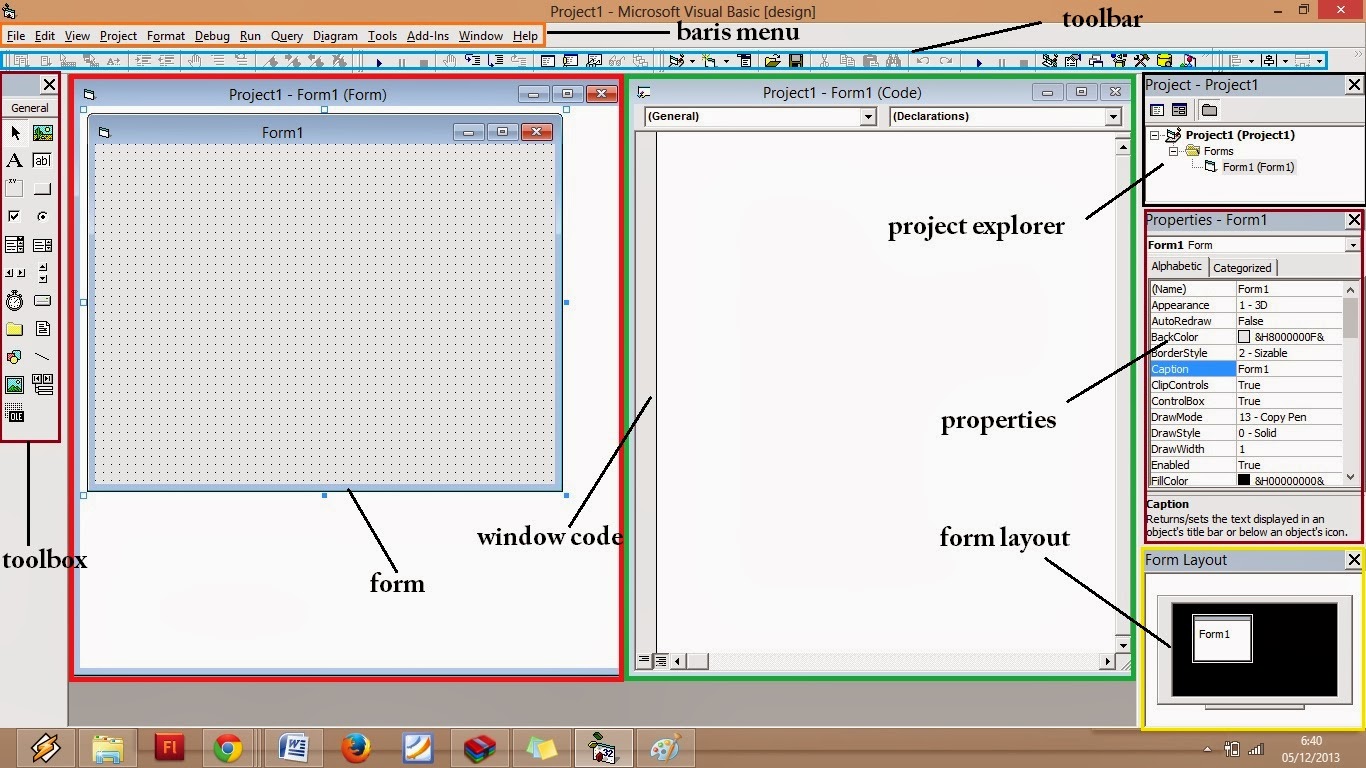Select the HScrollBar control tool
The width and height of the screenshot is (1366, 768).
click(15, 273)
